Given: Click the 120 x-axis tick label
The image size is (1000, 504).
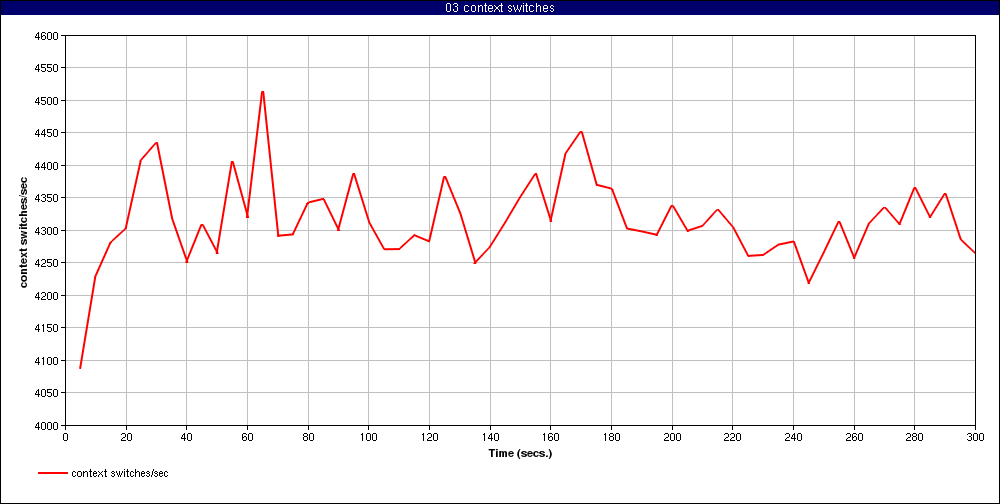Looking at the screenshot, I should [x=429, y=437].
